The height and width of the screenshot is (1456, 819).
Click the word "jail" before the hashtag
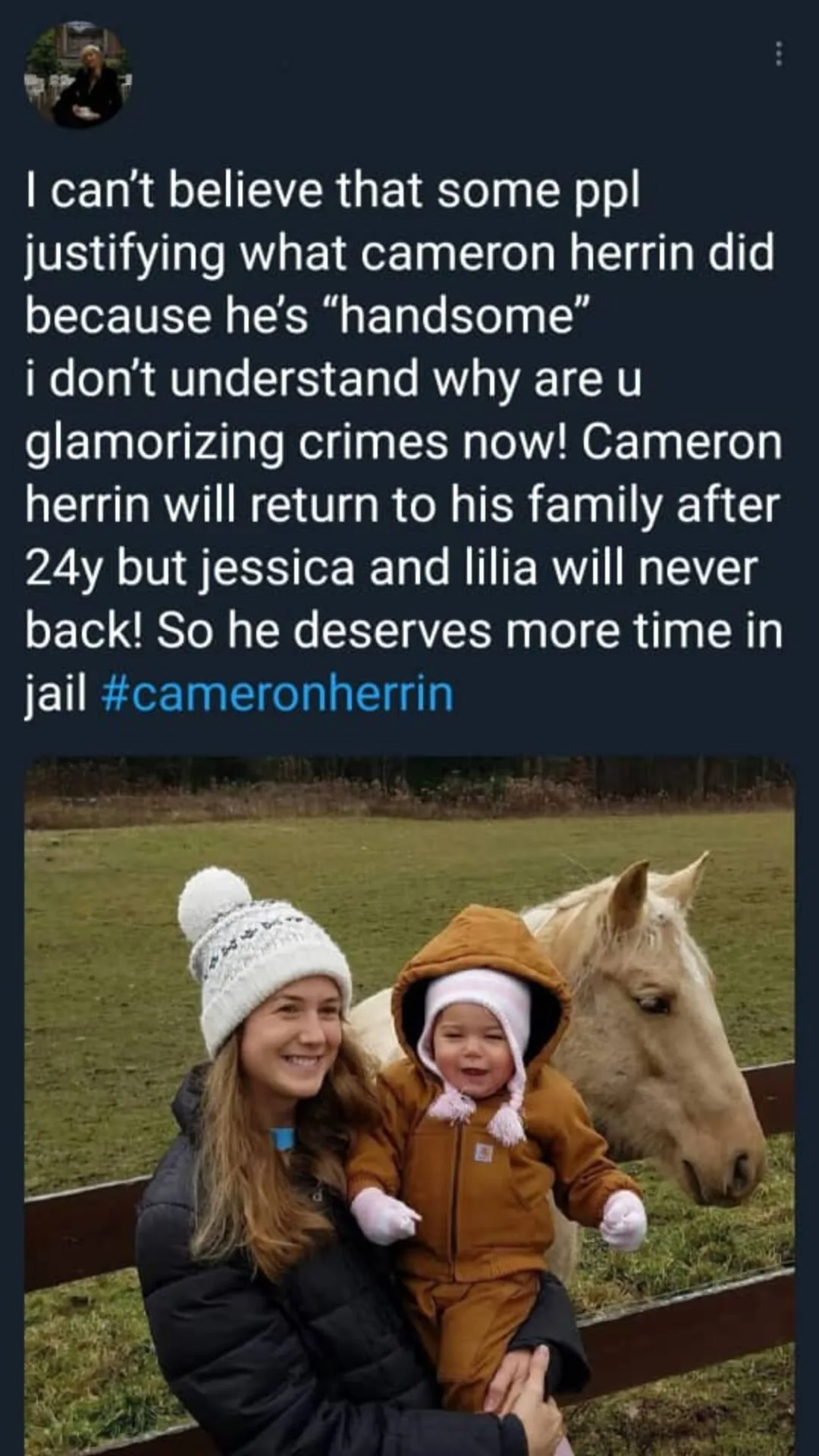pyautogui.click(x=56, y=694)
